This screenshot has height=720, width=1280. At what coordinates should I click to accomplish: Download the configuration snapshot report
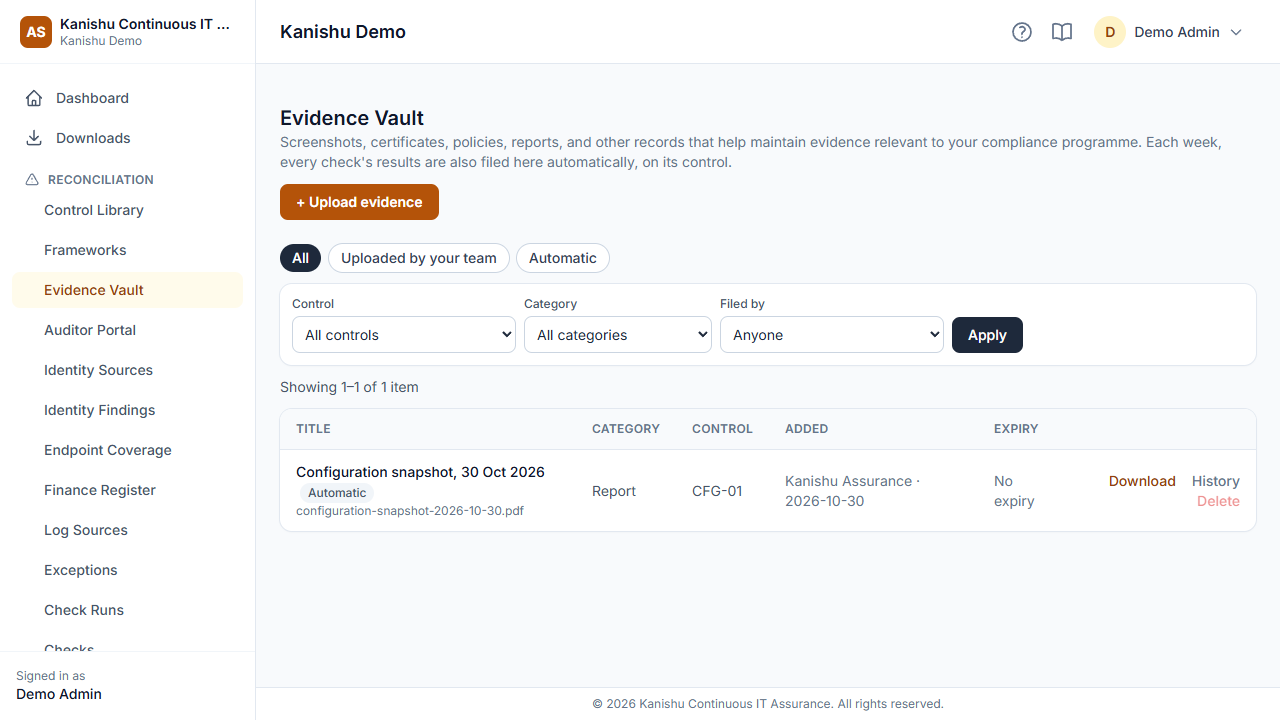pyautogui.click(x=1142, y=481)
